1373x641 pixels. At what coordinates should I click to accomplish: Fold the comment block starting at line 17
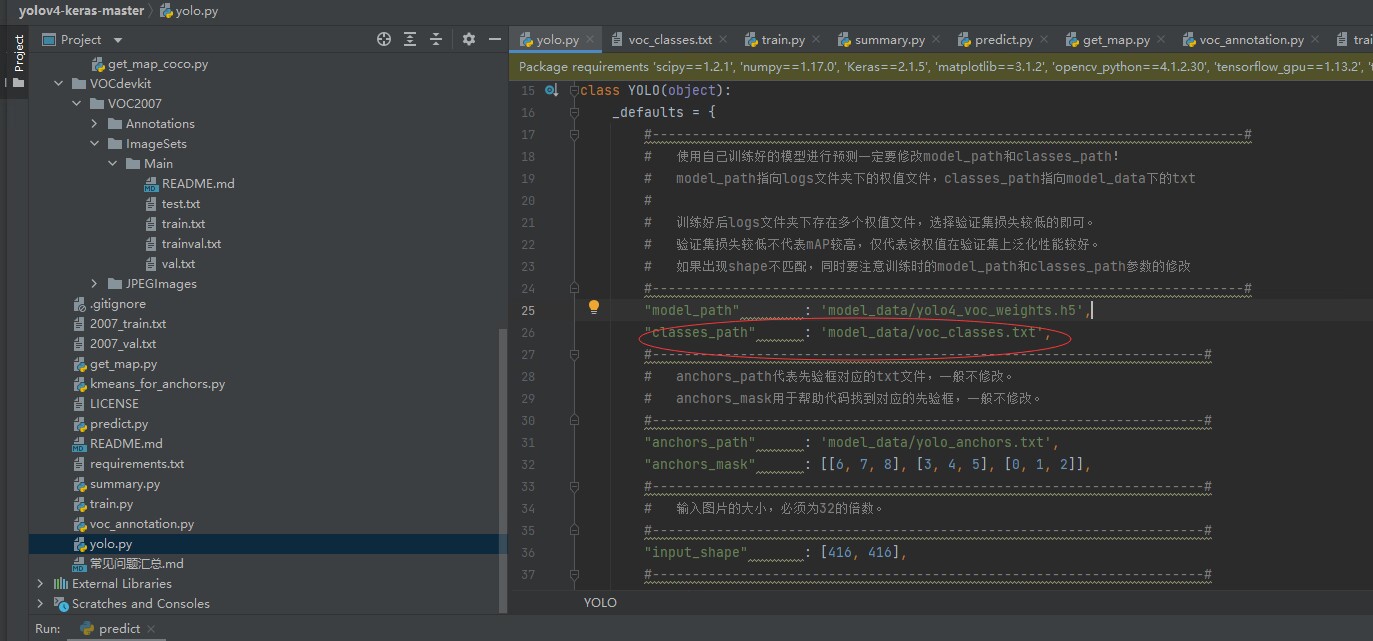click(574, 135)
